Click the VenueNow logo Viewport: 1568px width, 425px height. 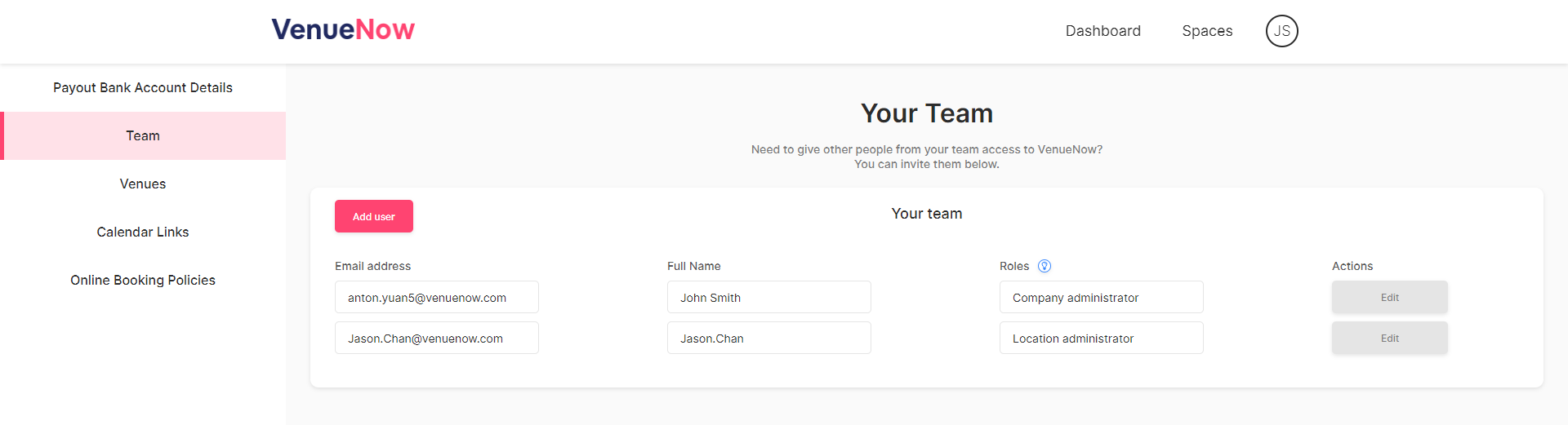coord(343,29)
